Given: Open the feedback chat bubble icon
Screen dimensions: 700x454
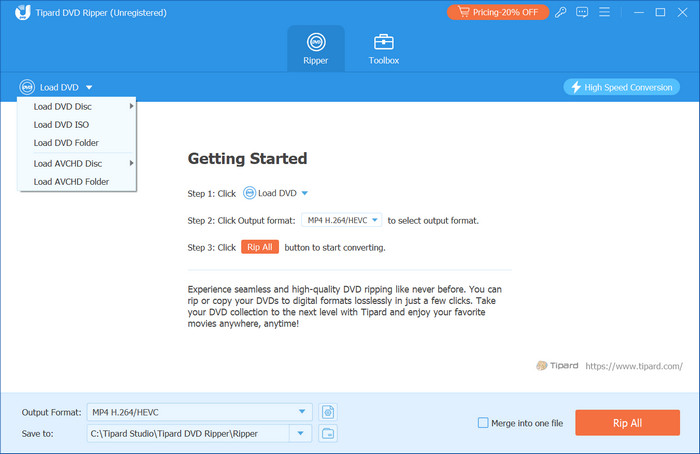Looking at the screenshot, I should pyautogui.click(x=582, y=12).
